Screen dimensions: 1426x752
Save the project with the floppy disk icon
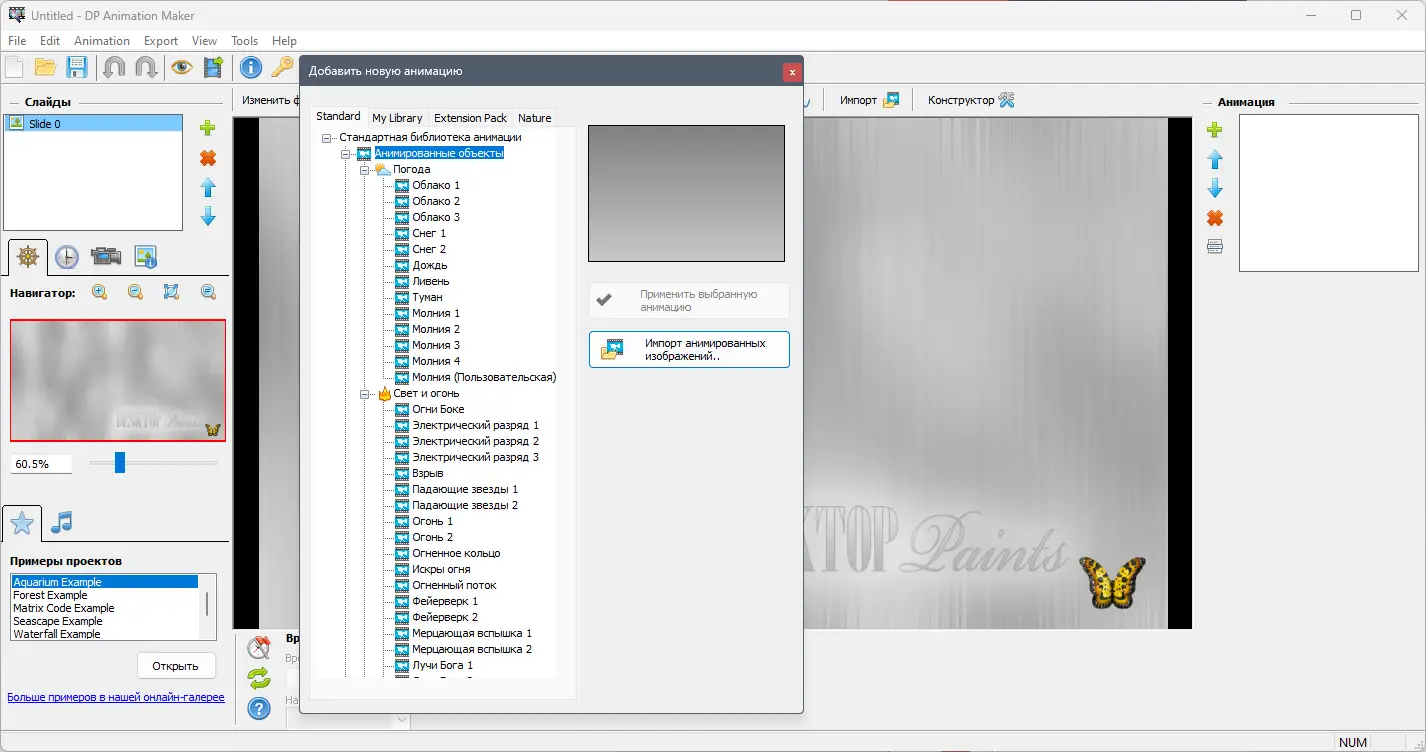76,67
